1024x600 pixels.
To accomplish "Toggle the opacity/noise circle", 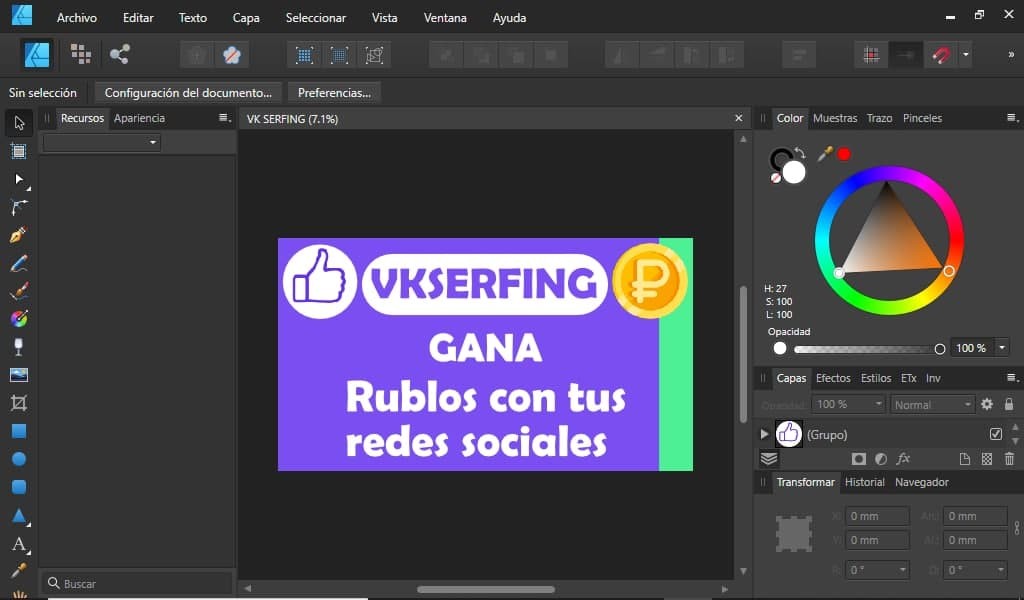I will coord(780,349).
